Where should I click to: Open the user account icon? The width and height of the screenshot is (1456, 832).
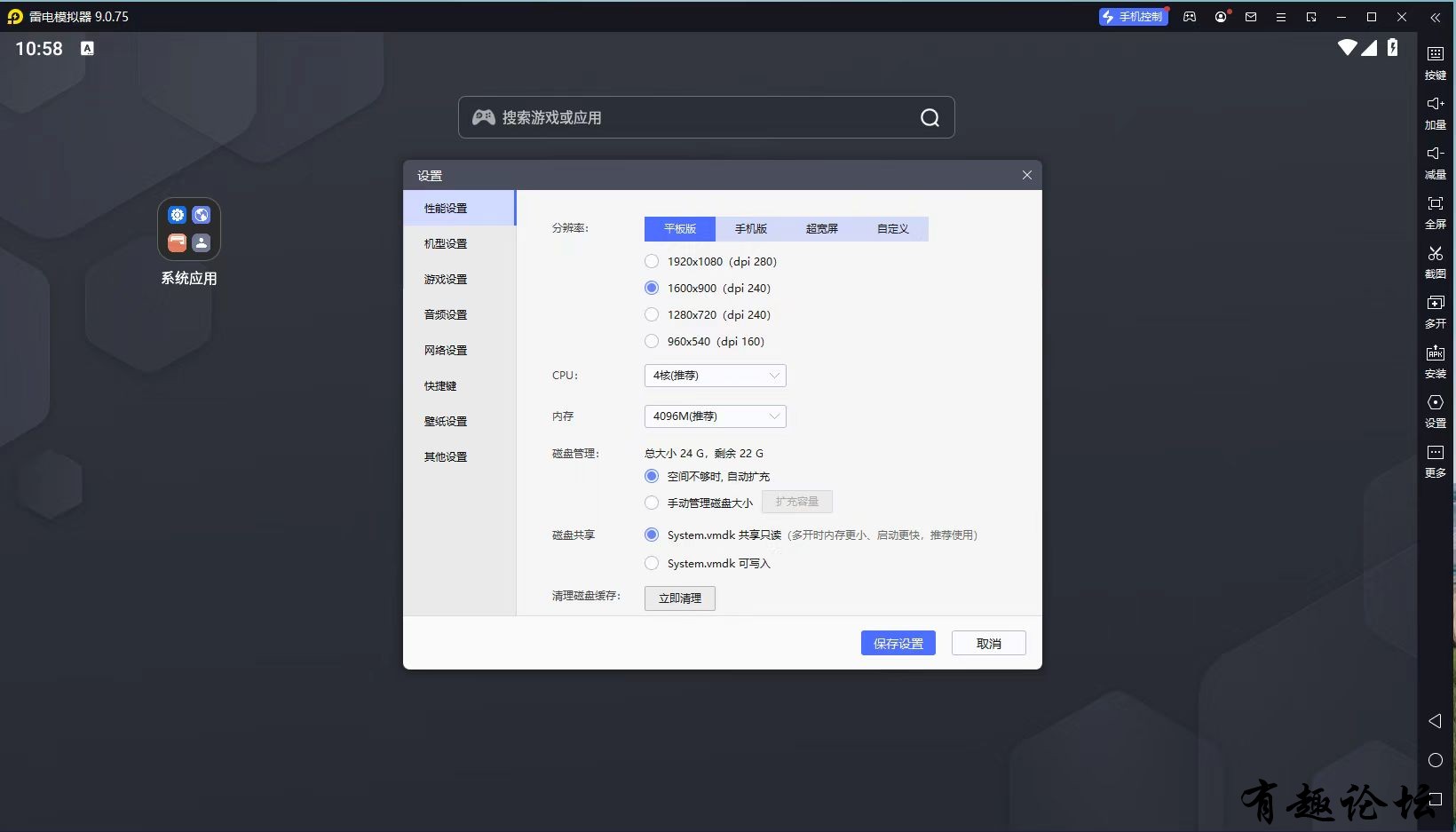point(1221,17)
